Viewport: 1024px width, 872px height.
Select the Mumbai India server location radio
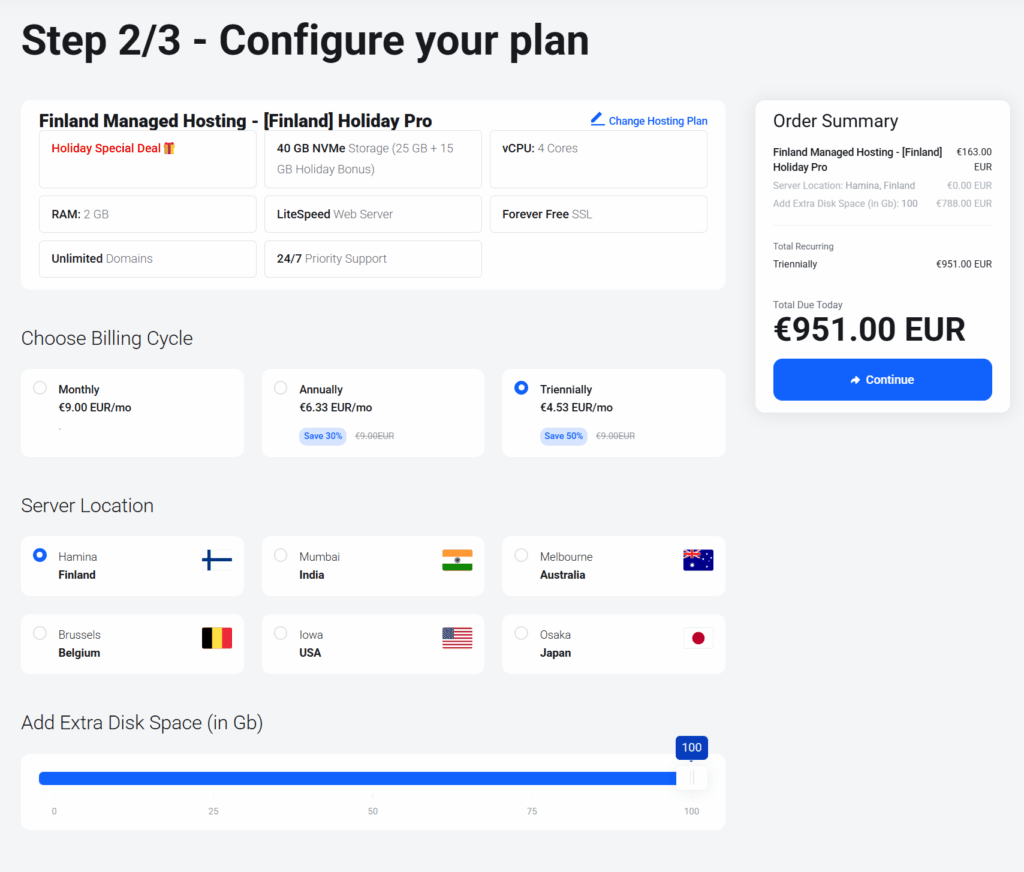pyautogui.click(x=280, y=556)
